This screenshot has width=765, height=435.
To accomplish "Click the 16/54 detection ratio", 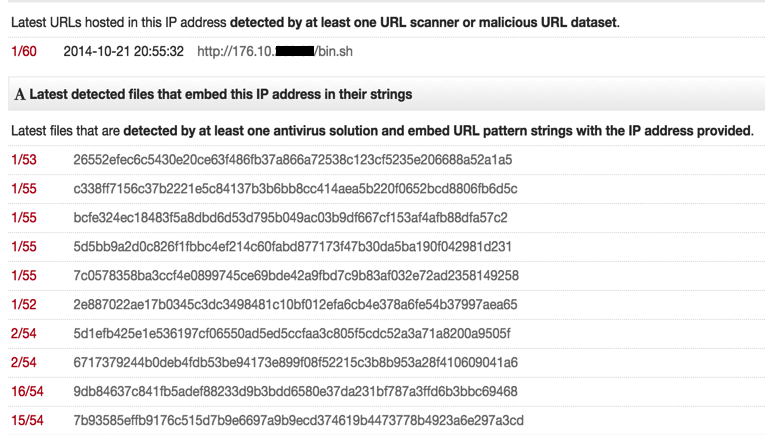I will click(27, 392).
